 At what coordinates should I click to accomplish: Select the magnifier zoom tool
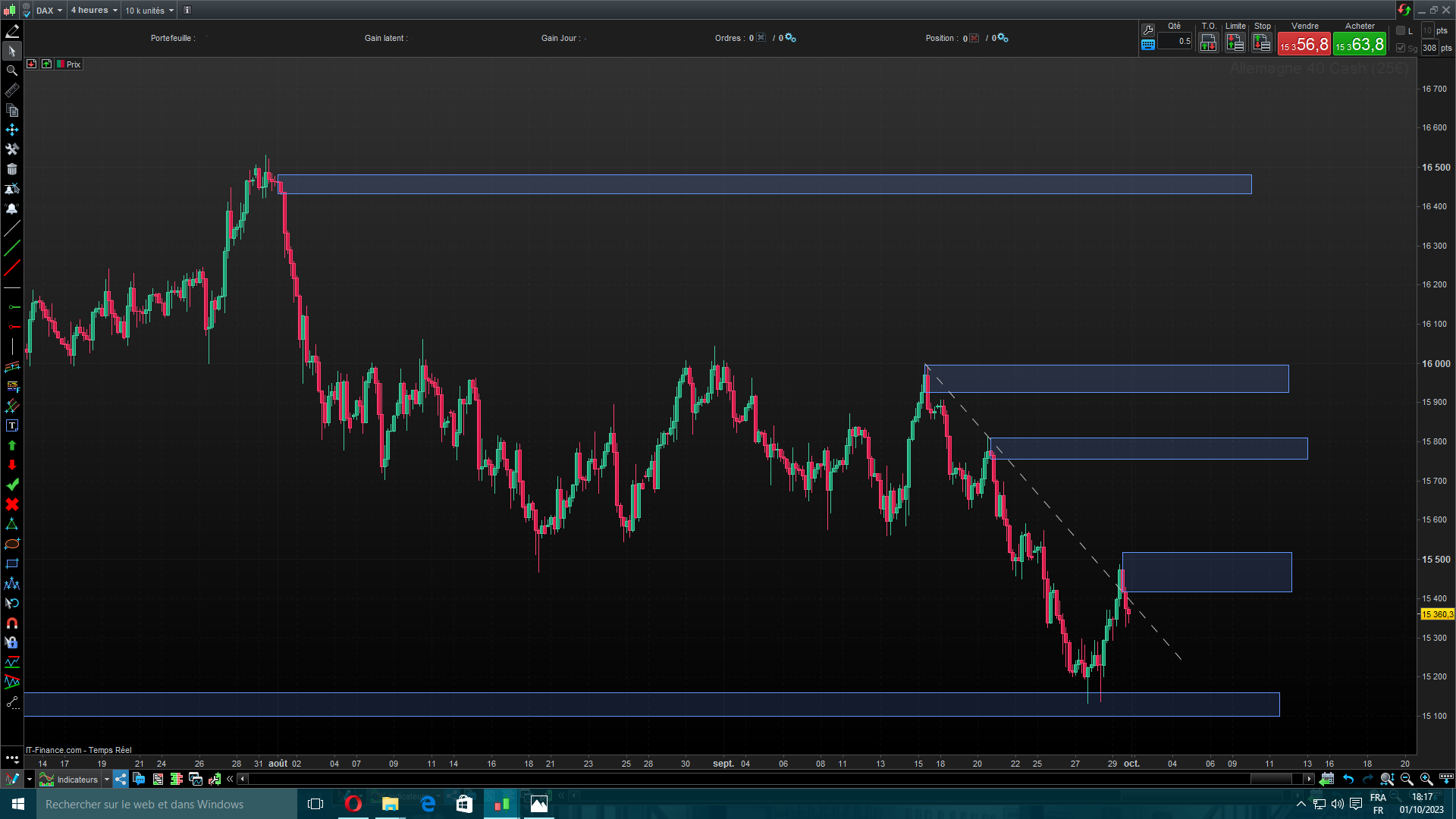click(11, 71)
